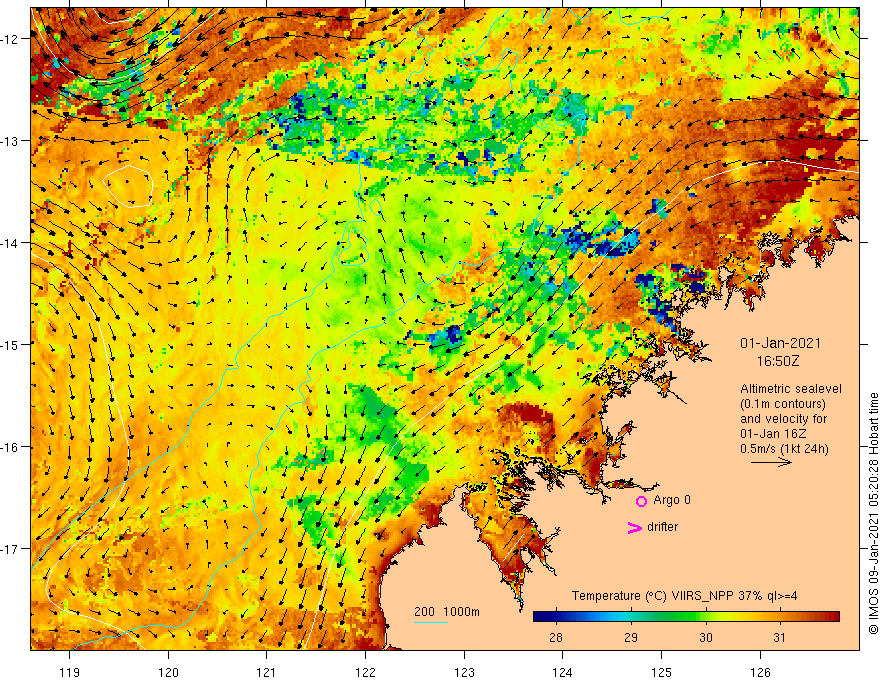880x680 pixels.
Task: Click latitude axis label '-15'
Action: point(11,344)
